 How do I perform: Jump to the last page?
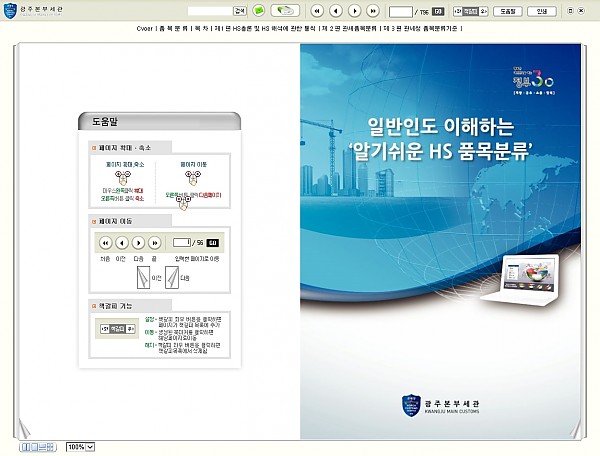(x=372, y=11)
